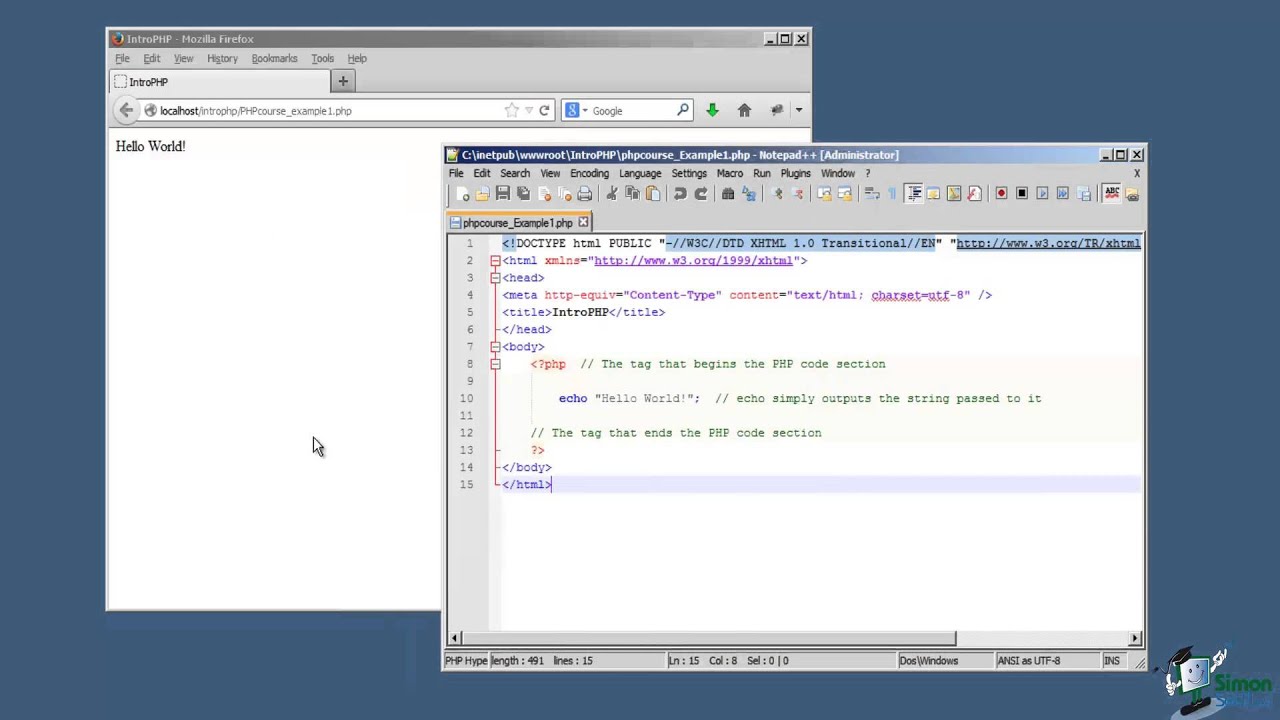Bookmark this page with the star icon

(512, 111)
